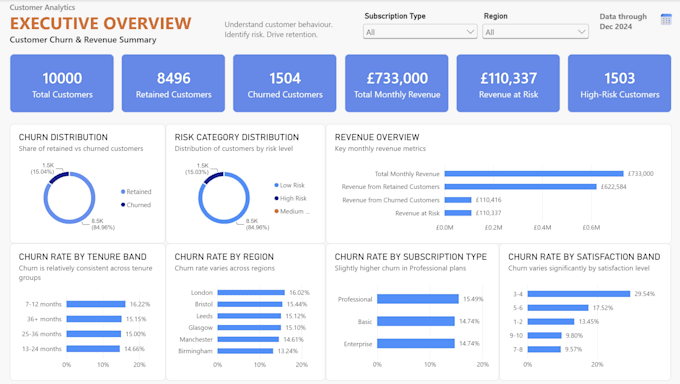
Task: Select the High-Risk Customers card
Action: 620,83
